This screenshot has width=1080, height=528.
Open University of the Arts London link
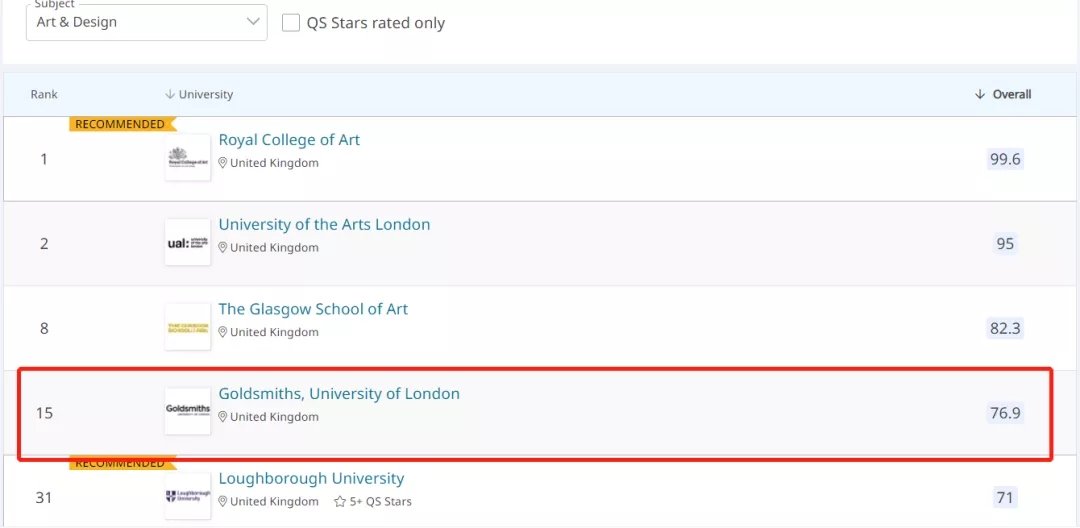click(x=324, y=224)
